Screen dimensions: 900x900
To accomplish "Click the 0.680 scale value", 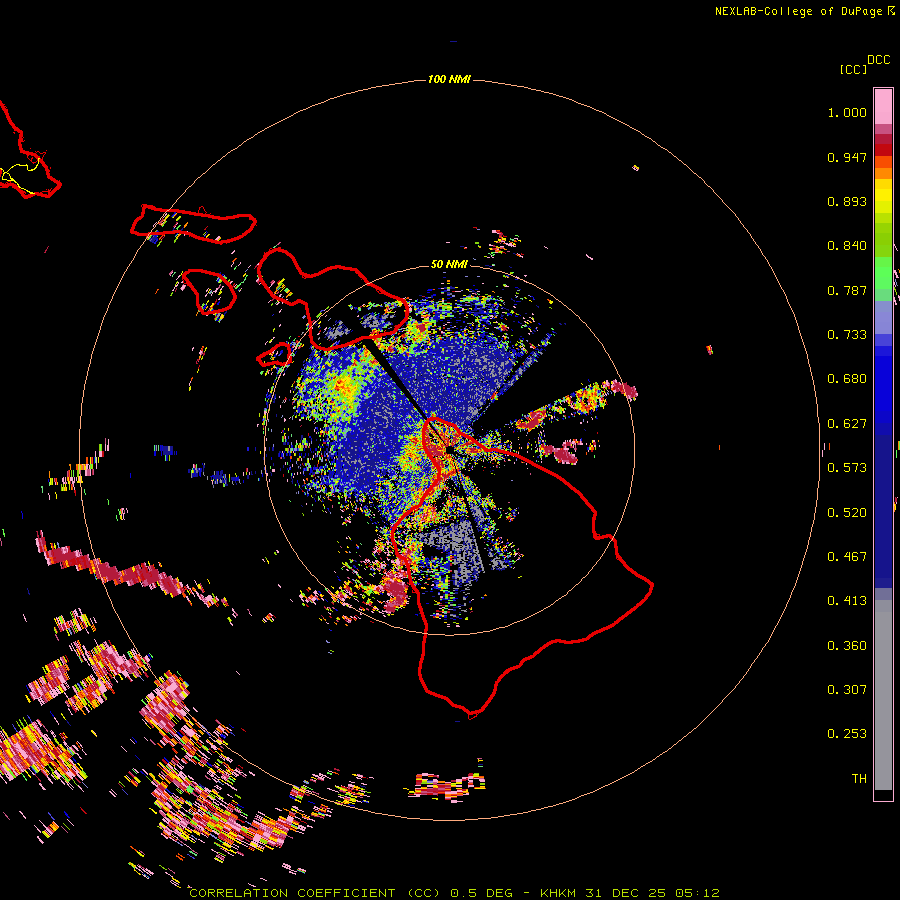I will click(x=847, y=379).
